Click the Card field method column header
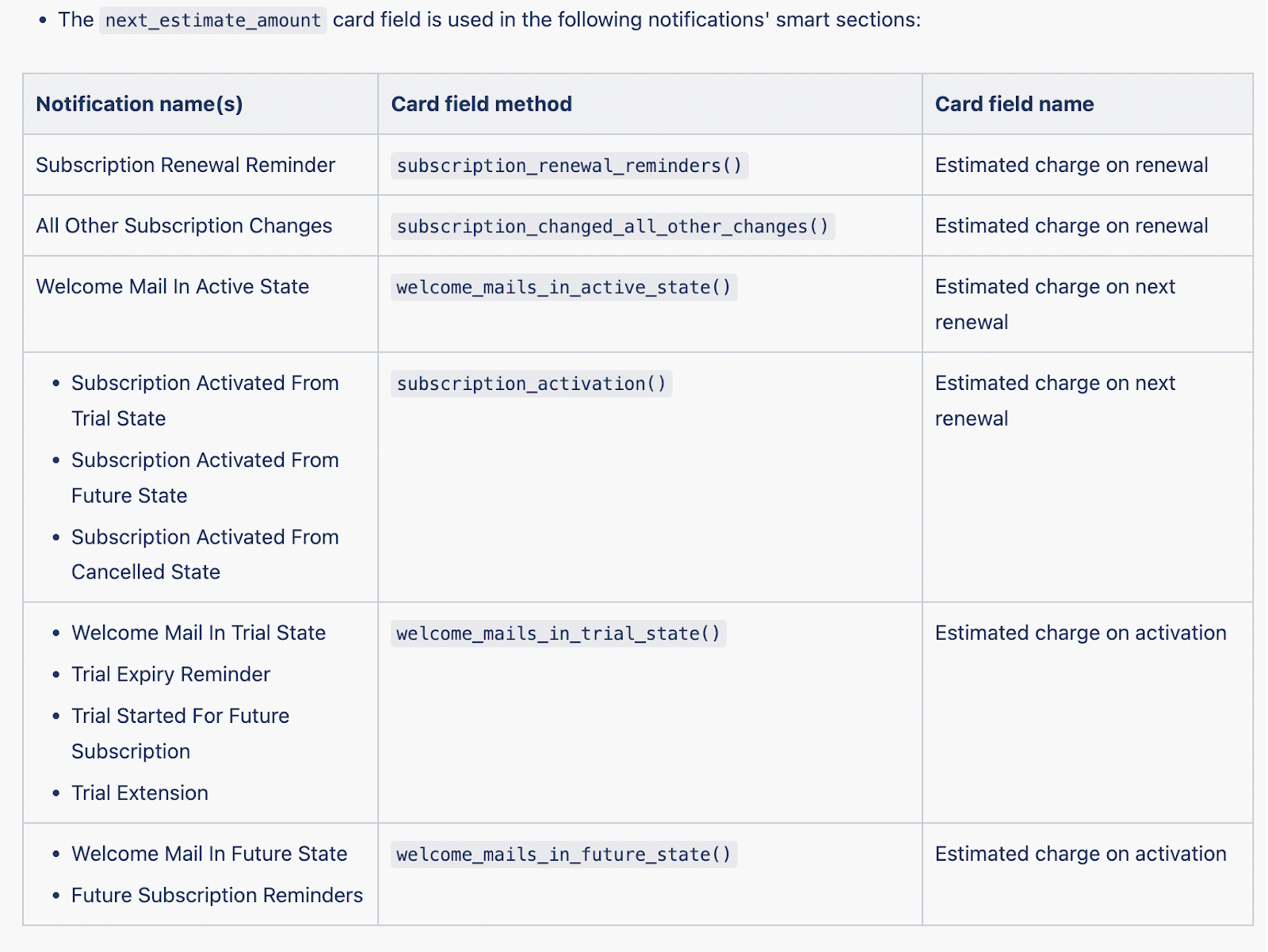1268x952 pixels. (481, 104)
